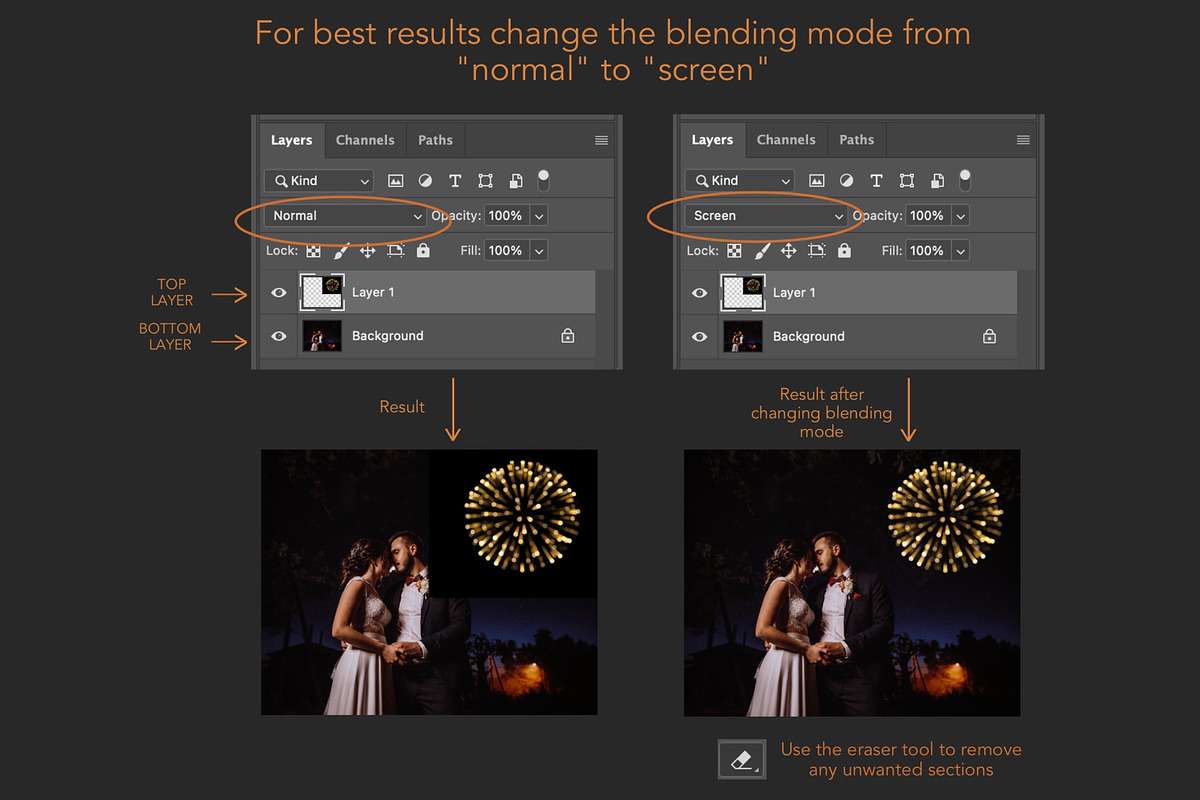Open the Kind filter dropdown in the Normal-mode panel
The height and width of the screenshot is (800, 1200).
click(x=319, y=181)
